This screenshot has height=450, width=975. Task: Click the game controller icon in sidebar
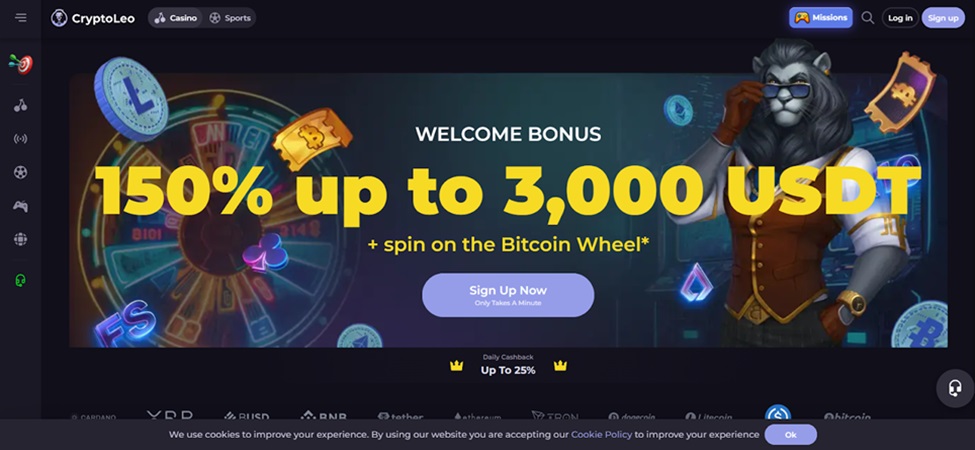point(20,206)
